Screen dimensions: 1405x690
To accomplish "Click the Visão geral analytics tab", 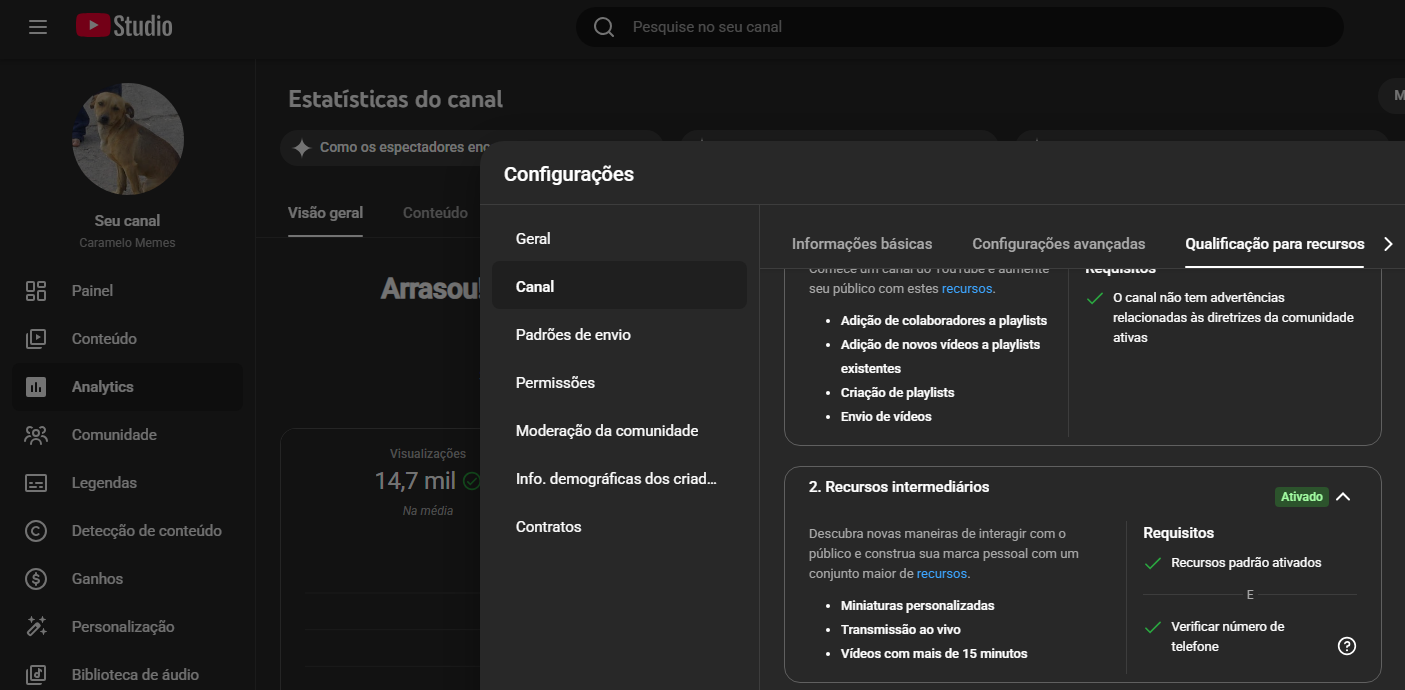I will pyautogui.click(x=325, y=213).
